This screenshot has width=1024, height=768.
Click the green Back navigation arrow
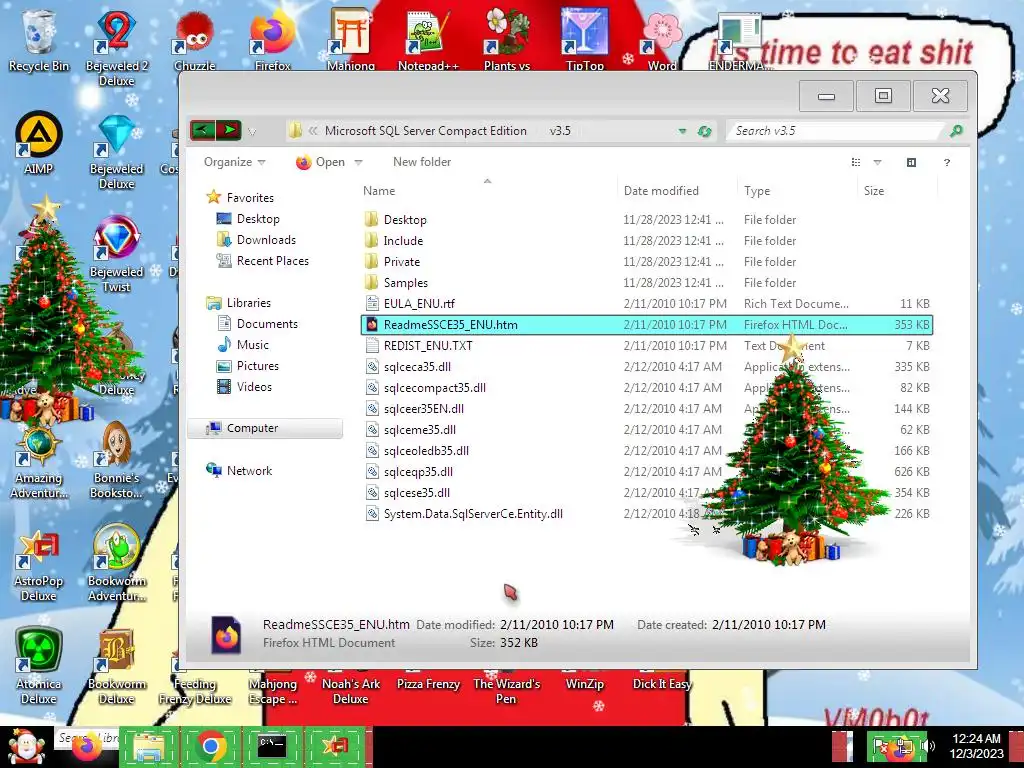coord(202,130)
